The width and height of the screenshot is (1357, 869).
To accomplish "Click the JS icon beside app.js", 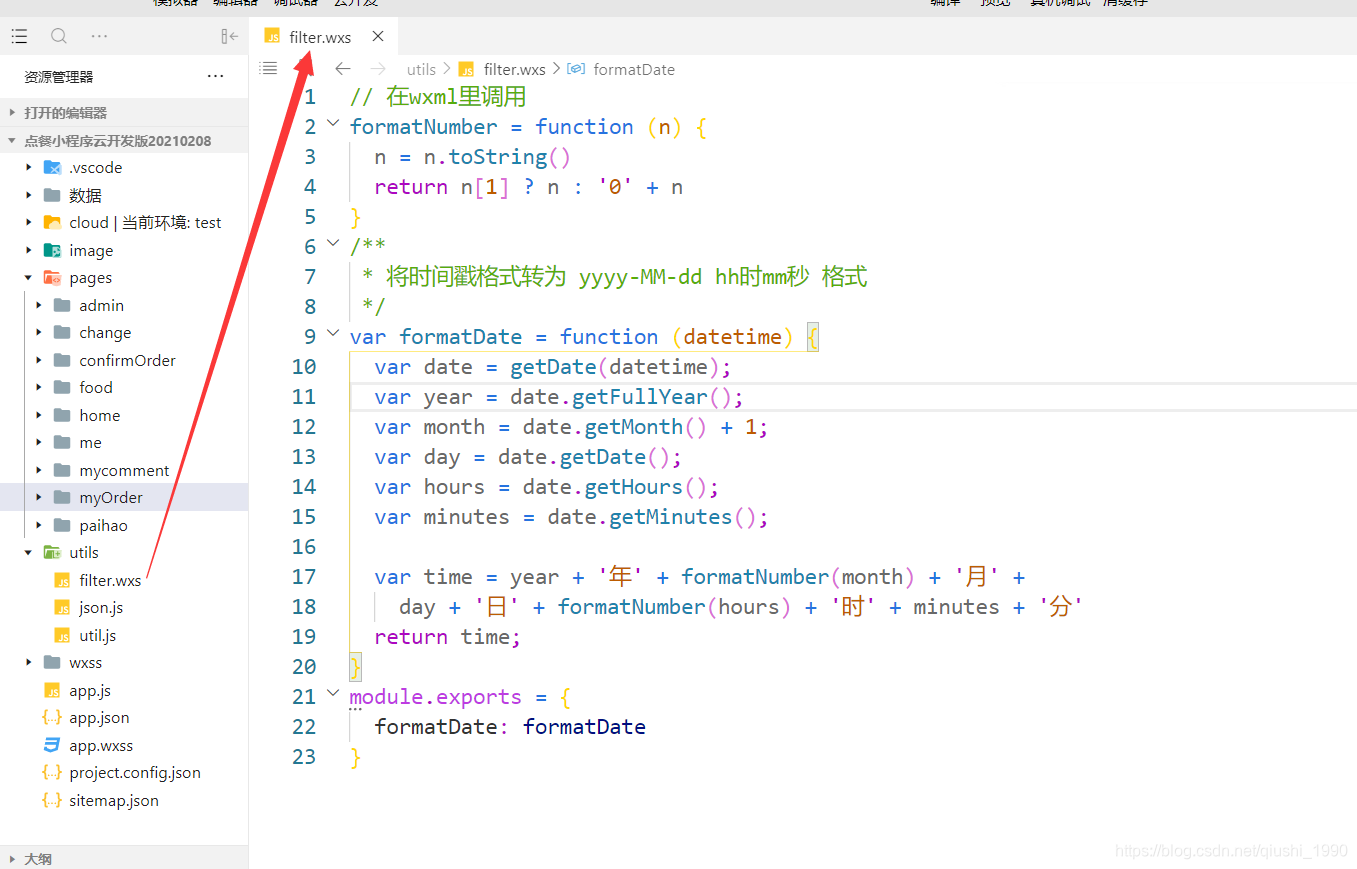I will pos(52,691).
